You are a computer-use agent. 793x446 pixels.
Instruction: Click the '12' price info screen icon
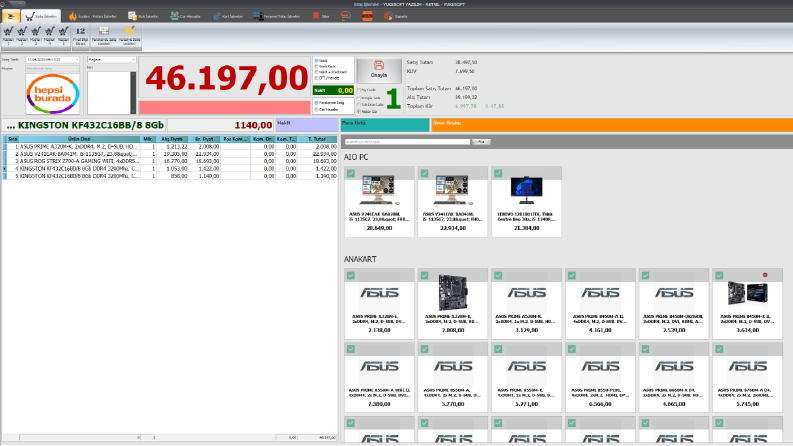[80, 36]
